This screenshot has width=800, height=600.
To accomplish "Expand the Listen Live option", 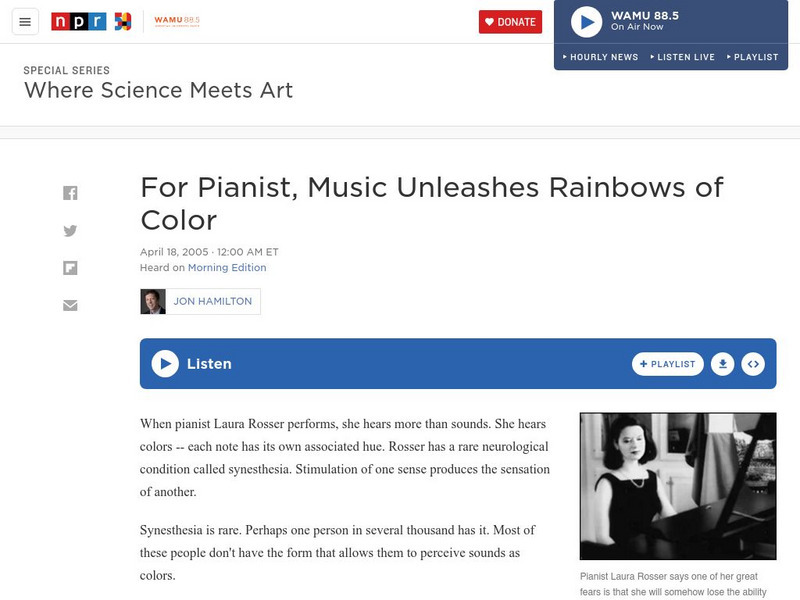I will pos(683,57).
